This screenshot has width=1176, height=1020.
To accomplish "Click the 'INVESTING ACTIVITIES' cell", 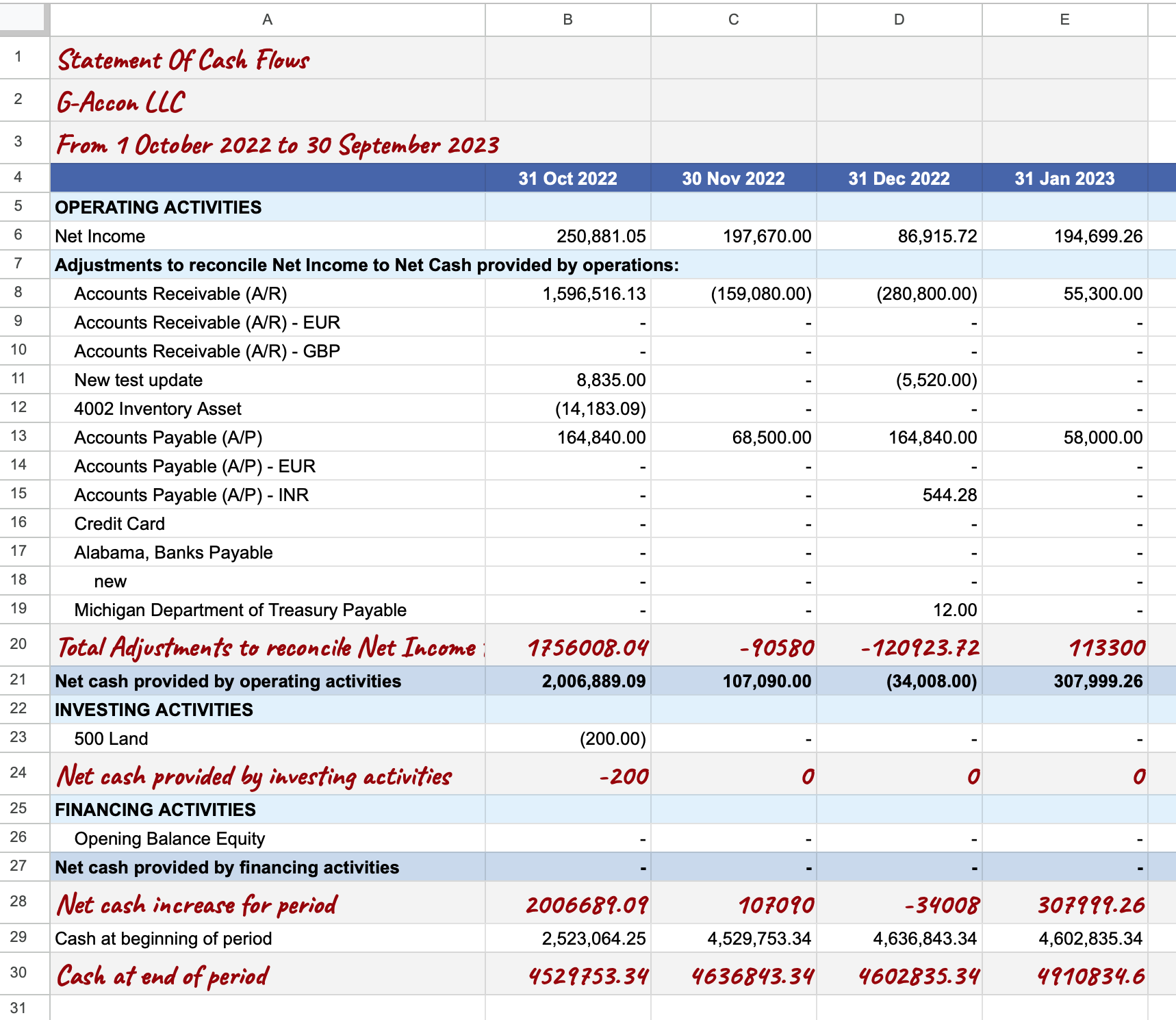I will [268, 709].
